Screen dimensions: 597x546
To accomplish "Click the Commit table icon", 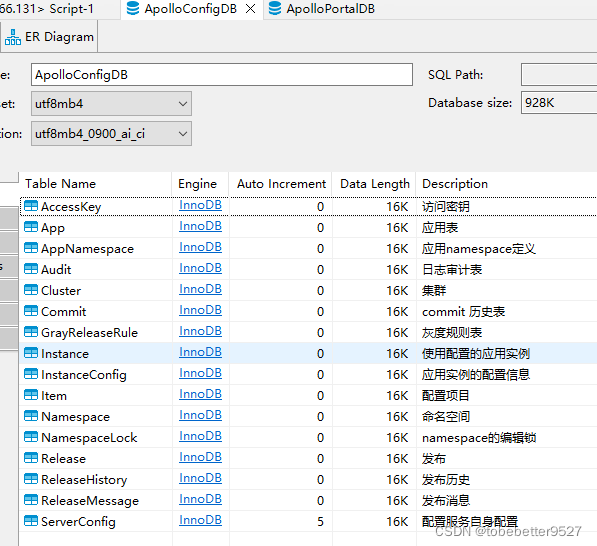I will 31,311.
